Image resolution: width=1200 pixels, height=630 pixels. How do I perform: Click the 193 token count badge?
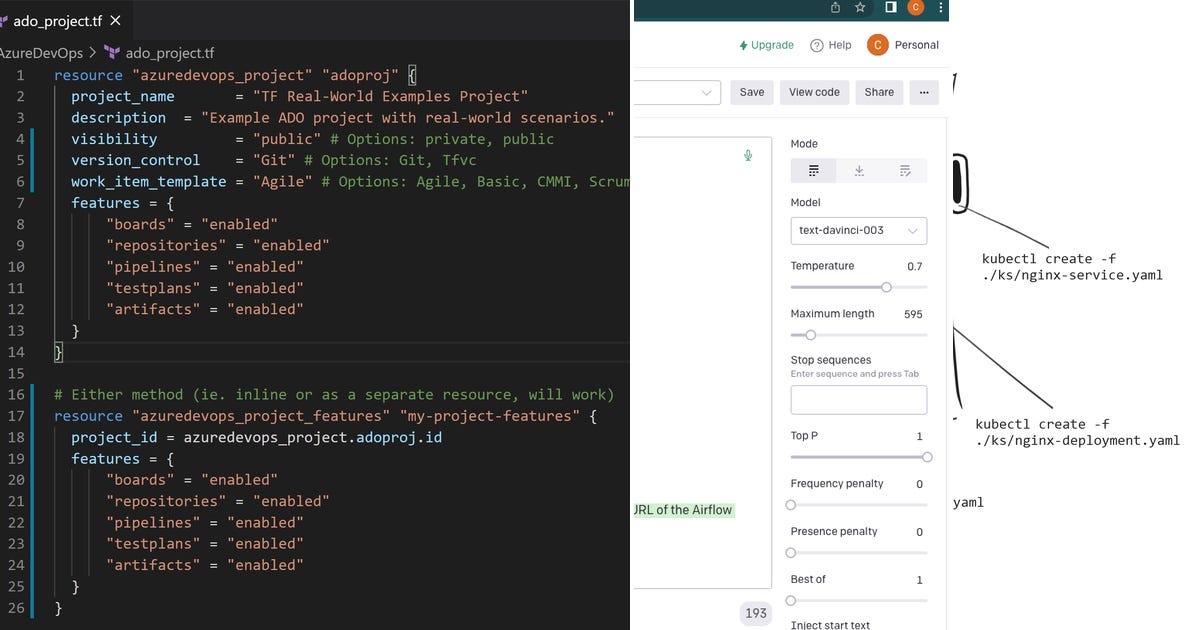click(756, 613)
